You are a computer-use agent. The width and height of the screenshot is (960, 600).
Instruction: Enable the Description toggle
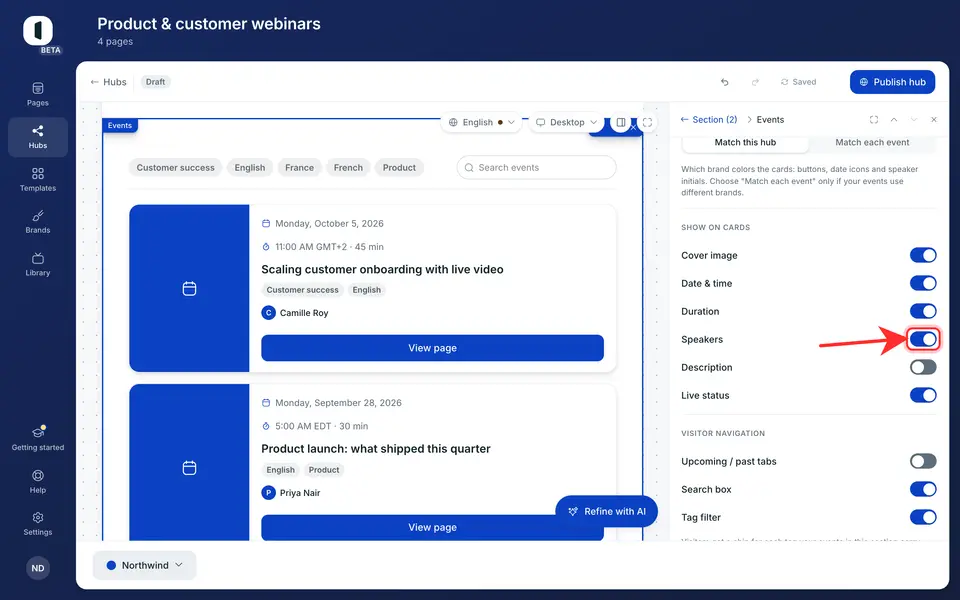[923, 367]
